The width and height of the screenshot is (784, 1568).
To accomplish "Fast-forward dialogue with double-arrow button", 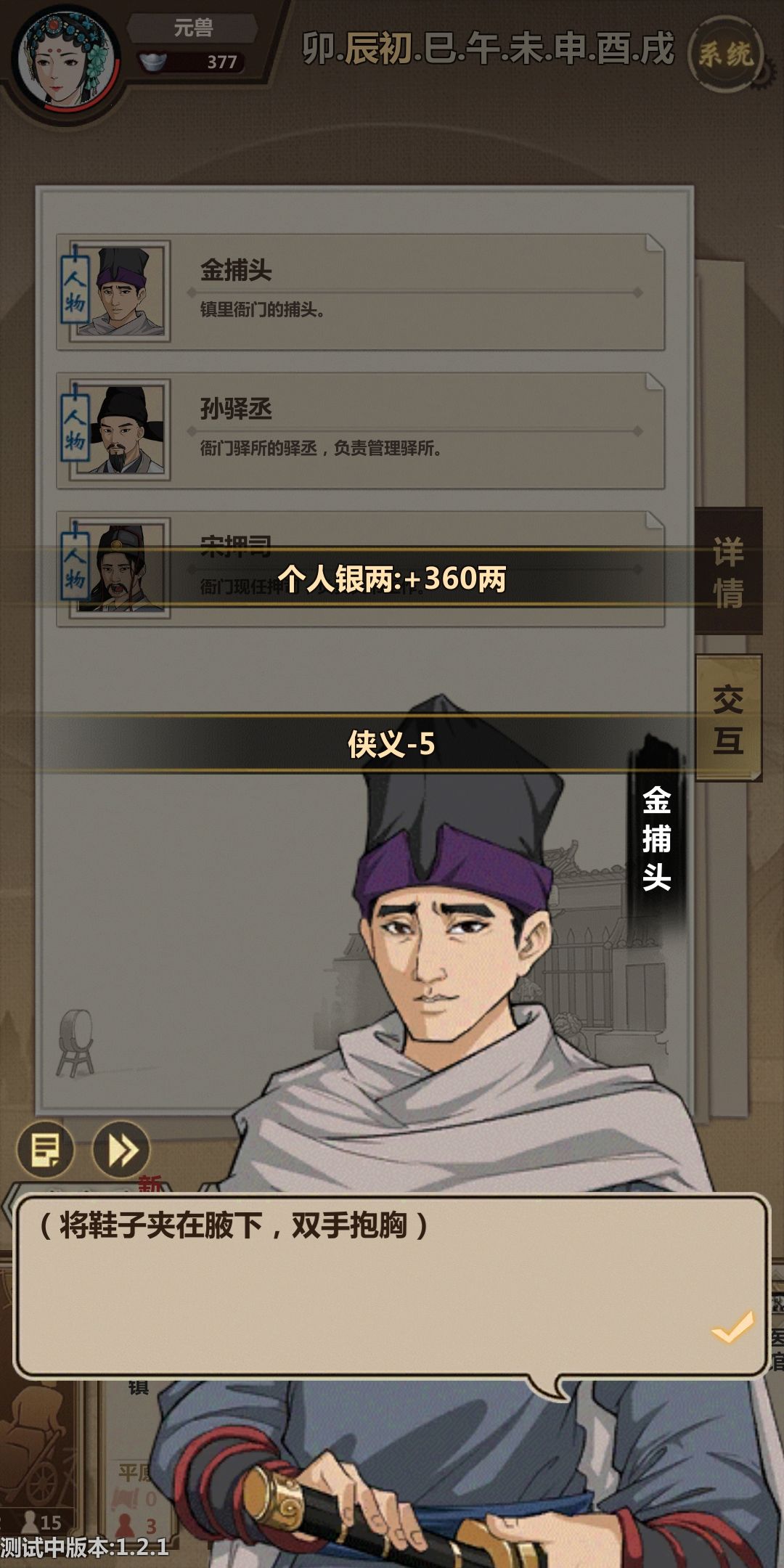I will tap(121, 1149).
